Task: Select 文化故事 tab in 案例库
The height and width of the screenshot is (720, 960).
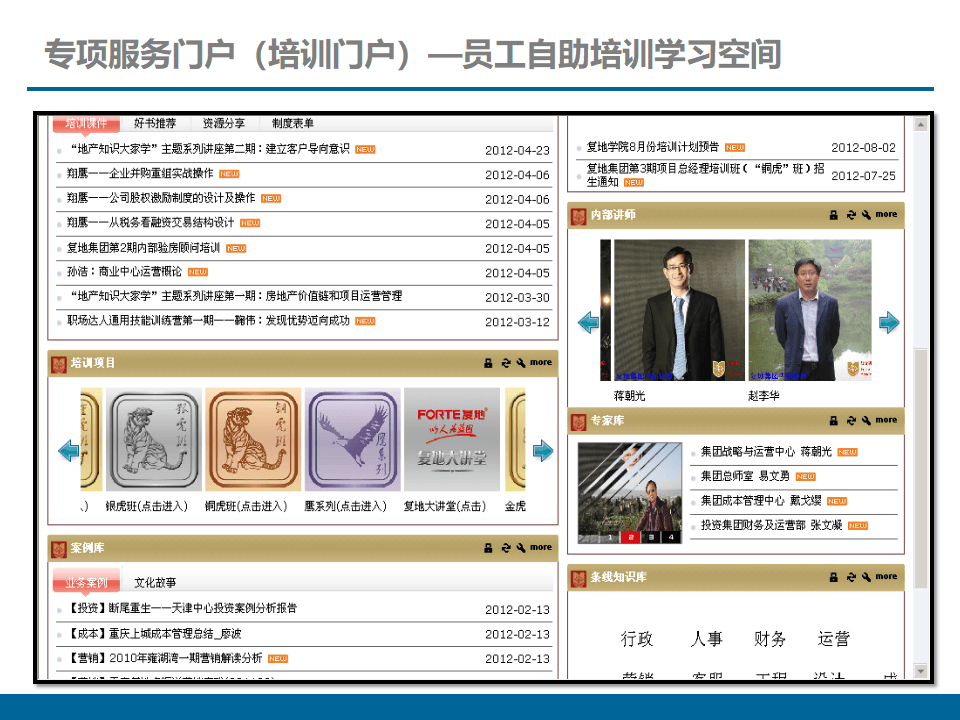Action: click(x=155, y=582)
